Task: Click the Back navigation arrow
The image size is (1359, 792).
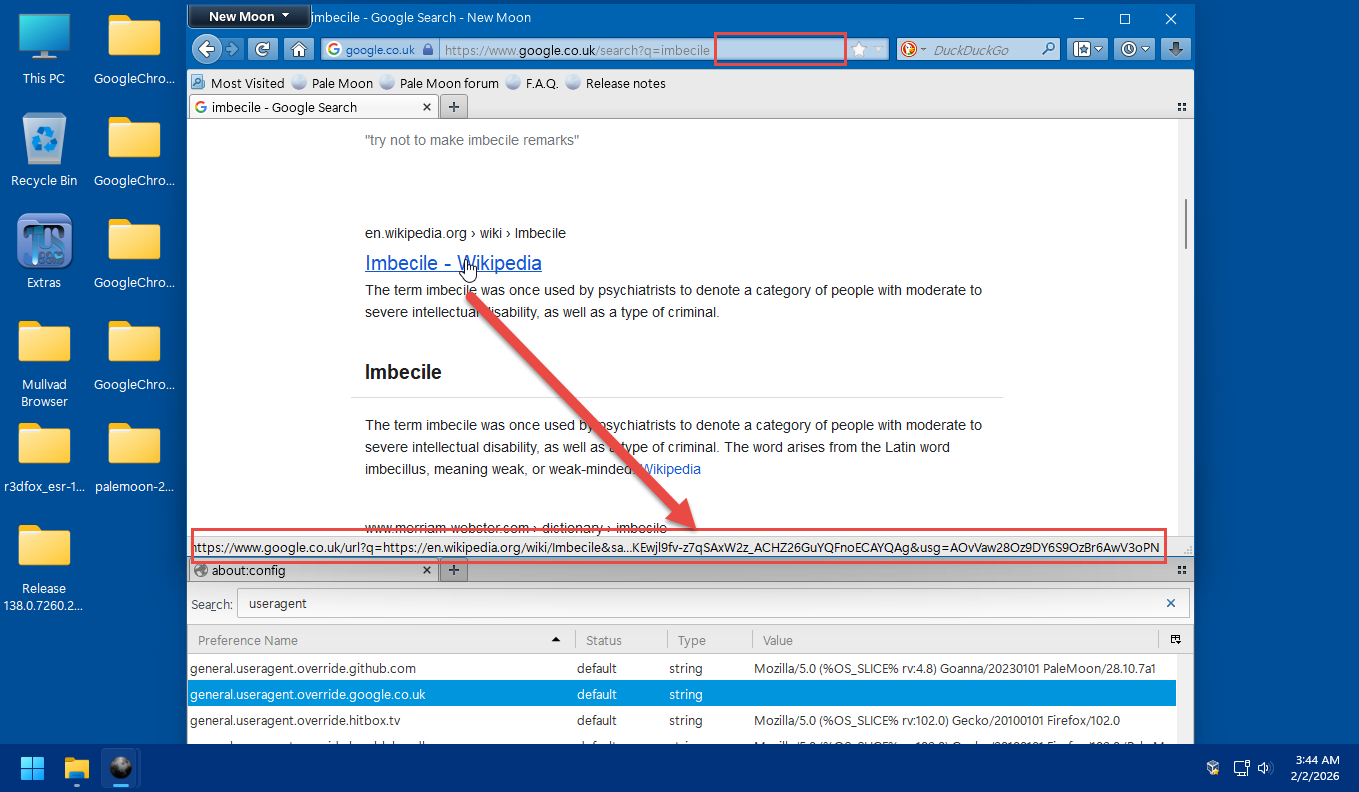Action: 206,49
